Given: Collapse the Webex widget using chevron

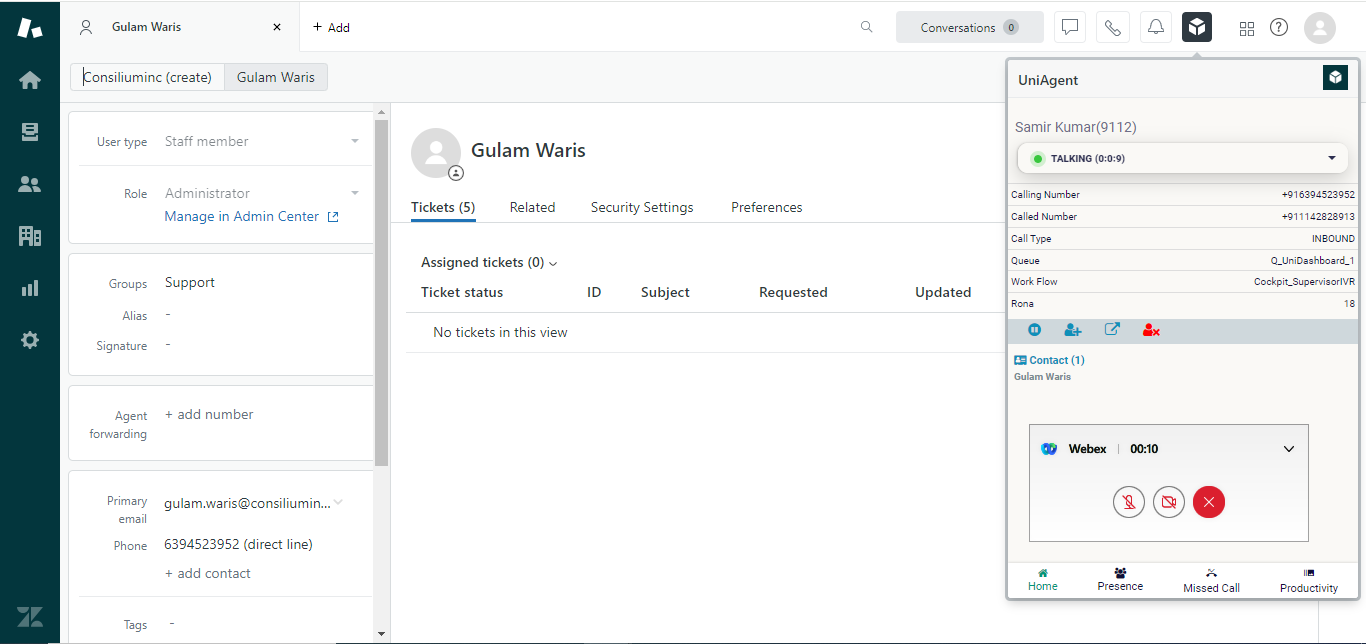Looking at the screenshot, I should pyautogui.click(x=1289, y=449).
